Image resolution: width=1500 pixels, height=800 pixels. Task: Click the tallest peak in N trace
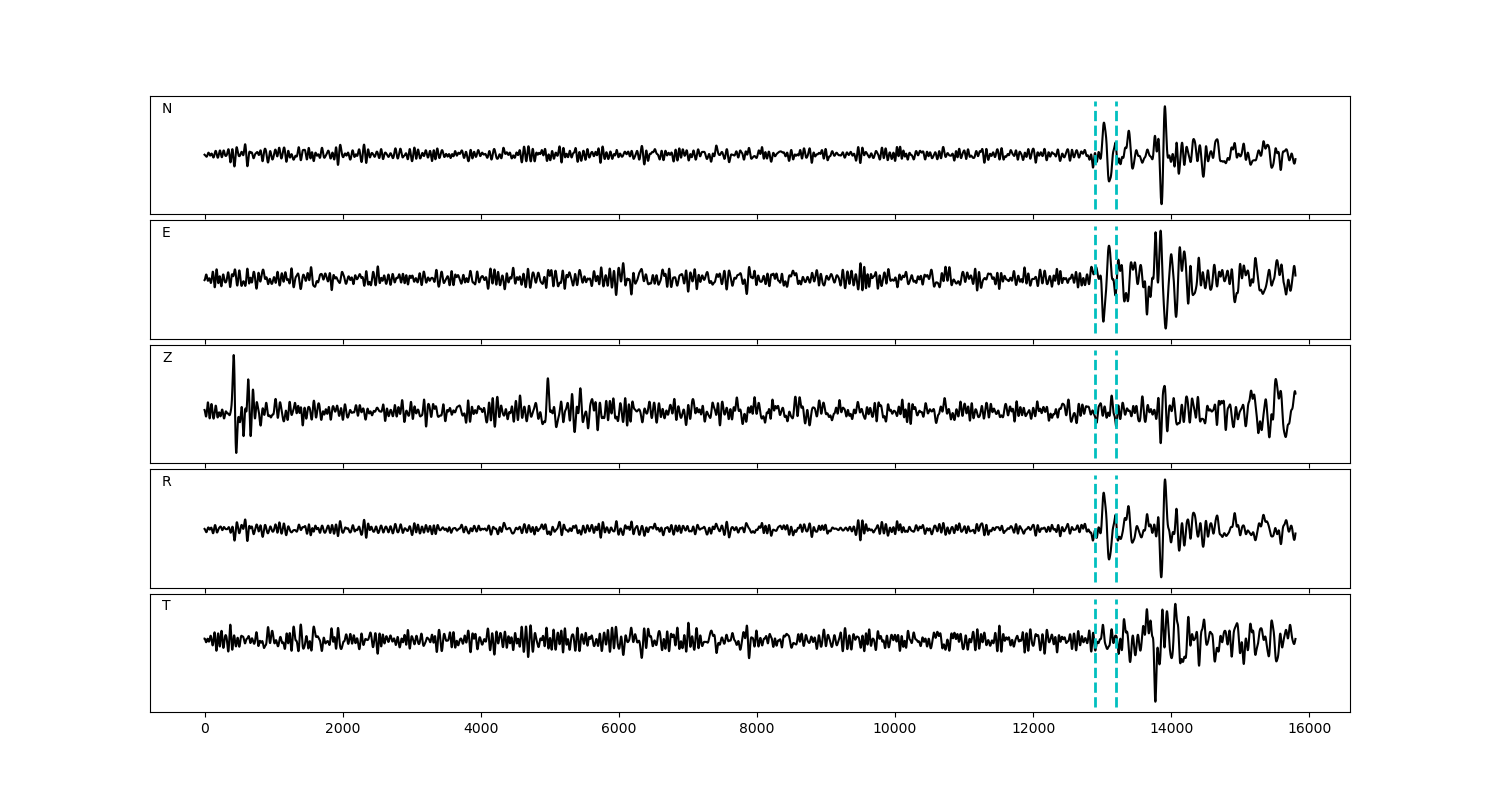[1164, 107]
